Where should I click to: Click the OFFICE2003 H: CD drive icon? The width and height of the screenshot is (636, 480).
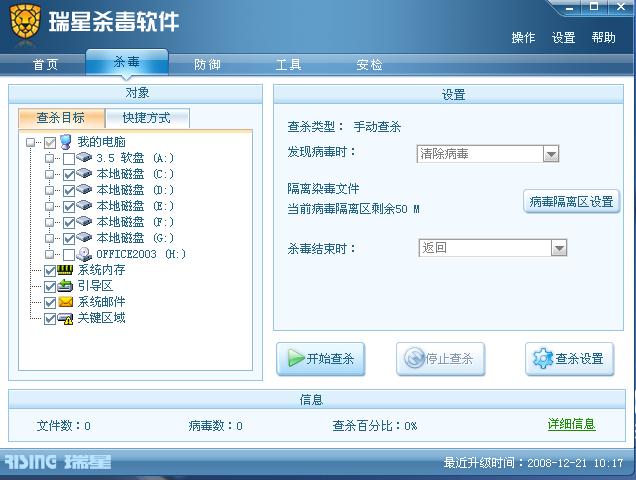click(x=84, y=254)
